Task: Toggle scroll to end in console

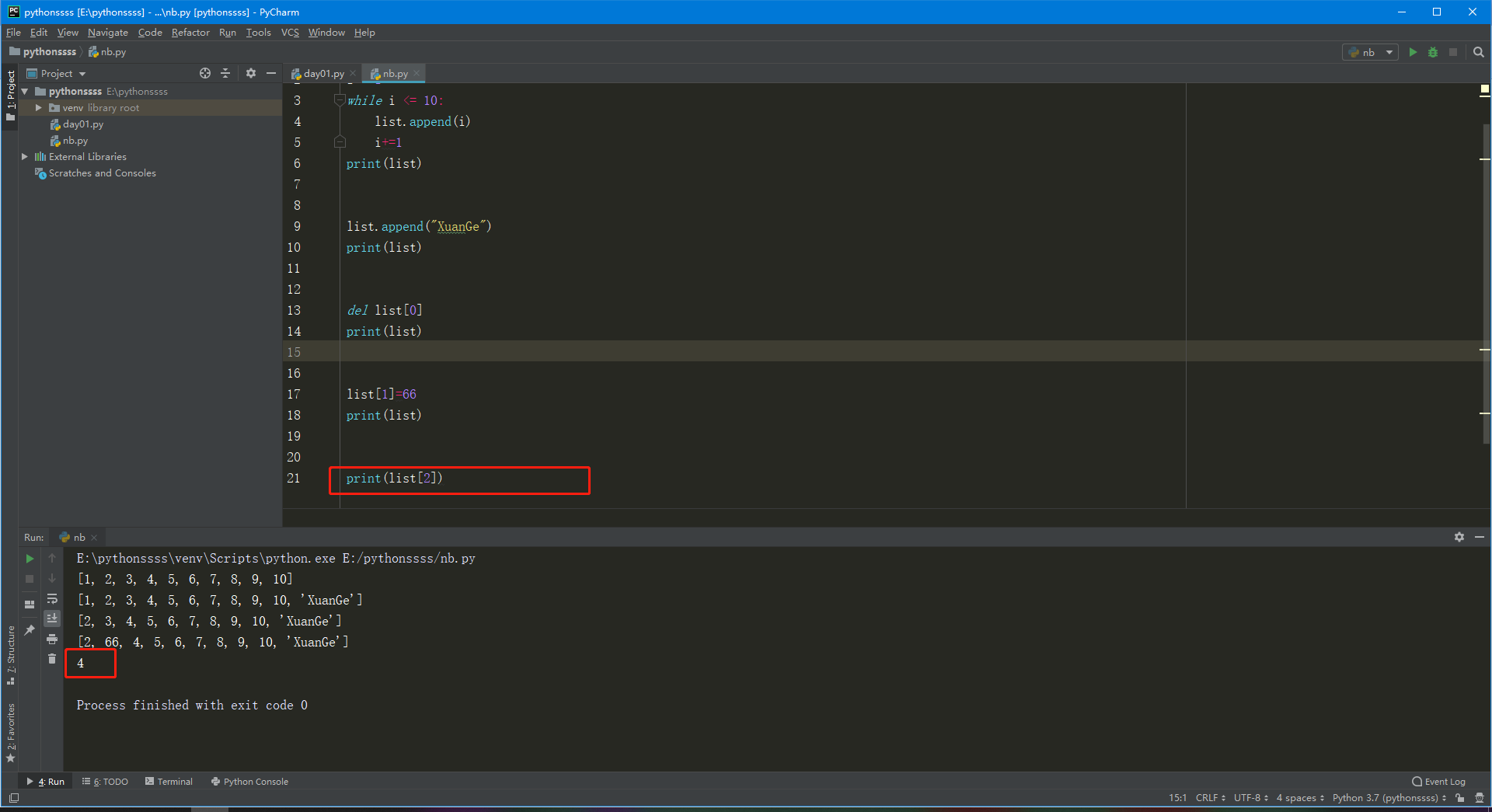Action: pos(52,619)
